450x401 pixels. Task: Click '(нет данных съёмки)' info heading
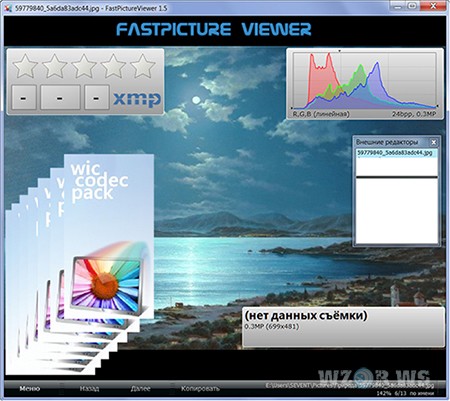(x=306, y=315)
